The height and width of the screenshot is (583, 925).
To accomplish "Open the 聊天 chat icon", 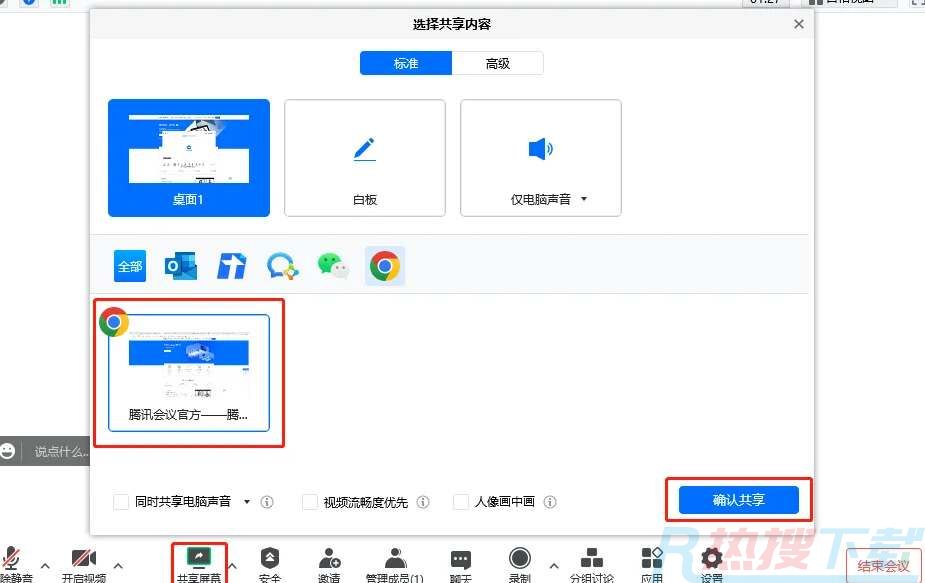I will click(x=460, y=560).
